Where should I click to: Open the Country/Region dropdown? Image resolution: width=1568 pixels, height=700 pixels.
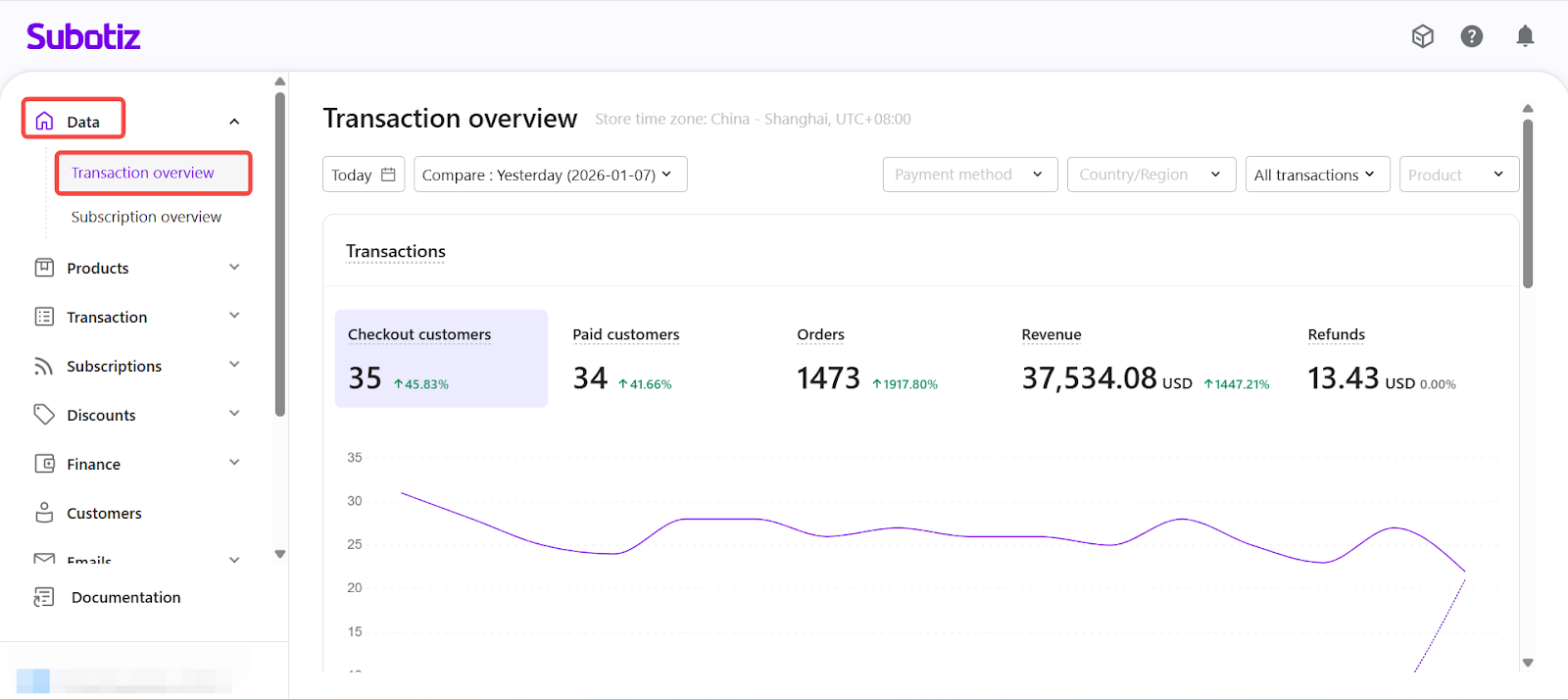(1151, 175)
